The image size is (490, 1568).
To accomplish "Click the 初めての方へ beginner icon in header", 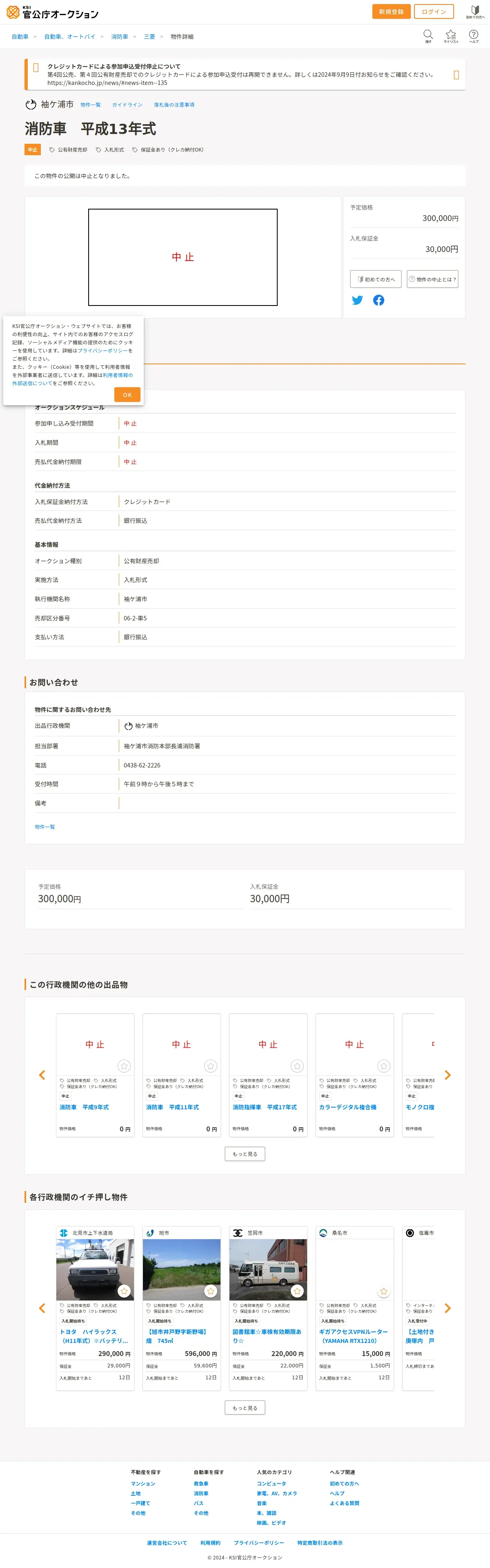I will pyautogui.click(x=475, y=11).
